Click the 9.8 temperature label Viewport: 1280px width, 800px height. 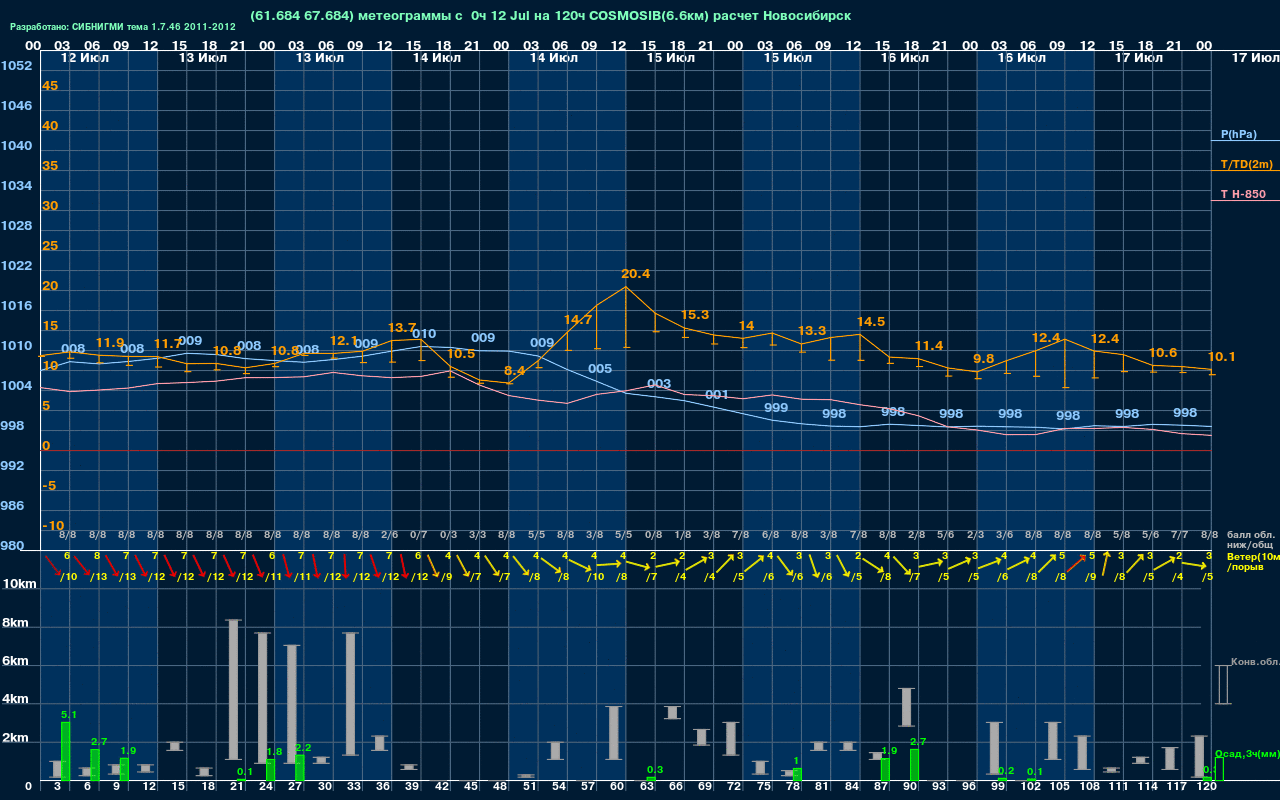point(984,358)
